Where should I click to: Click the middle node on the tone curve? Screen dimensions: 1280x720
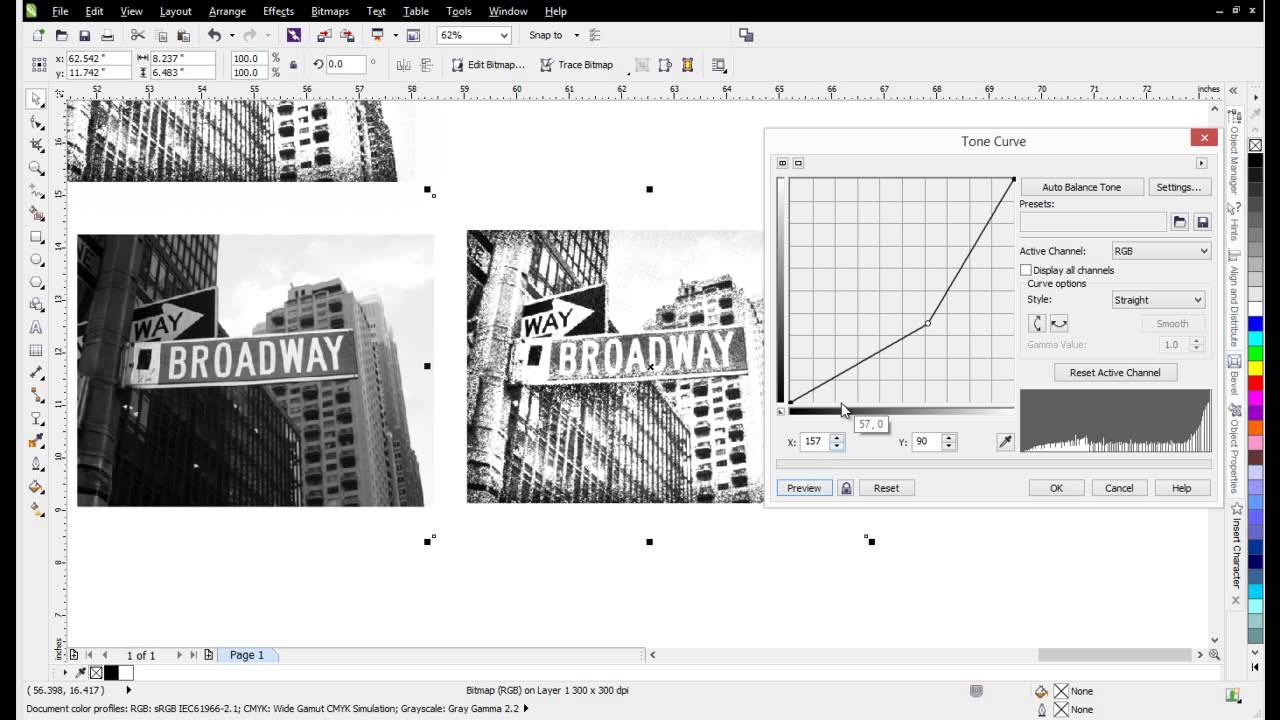click(928, 323)
